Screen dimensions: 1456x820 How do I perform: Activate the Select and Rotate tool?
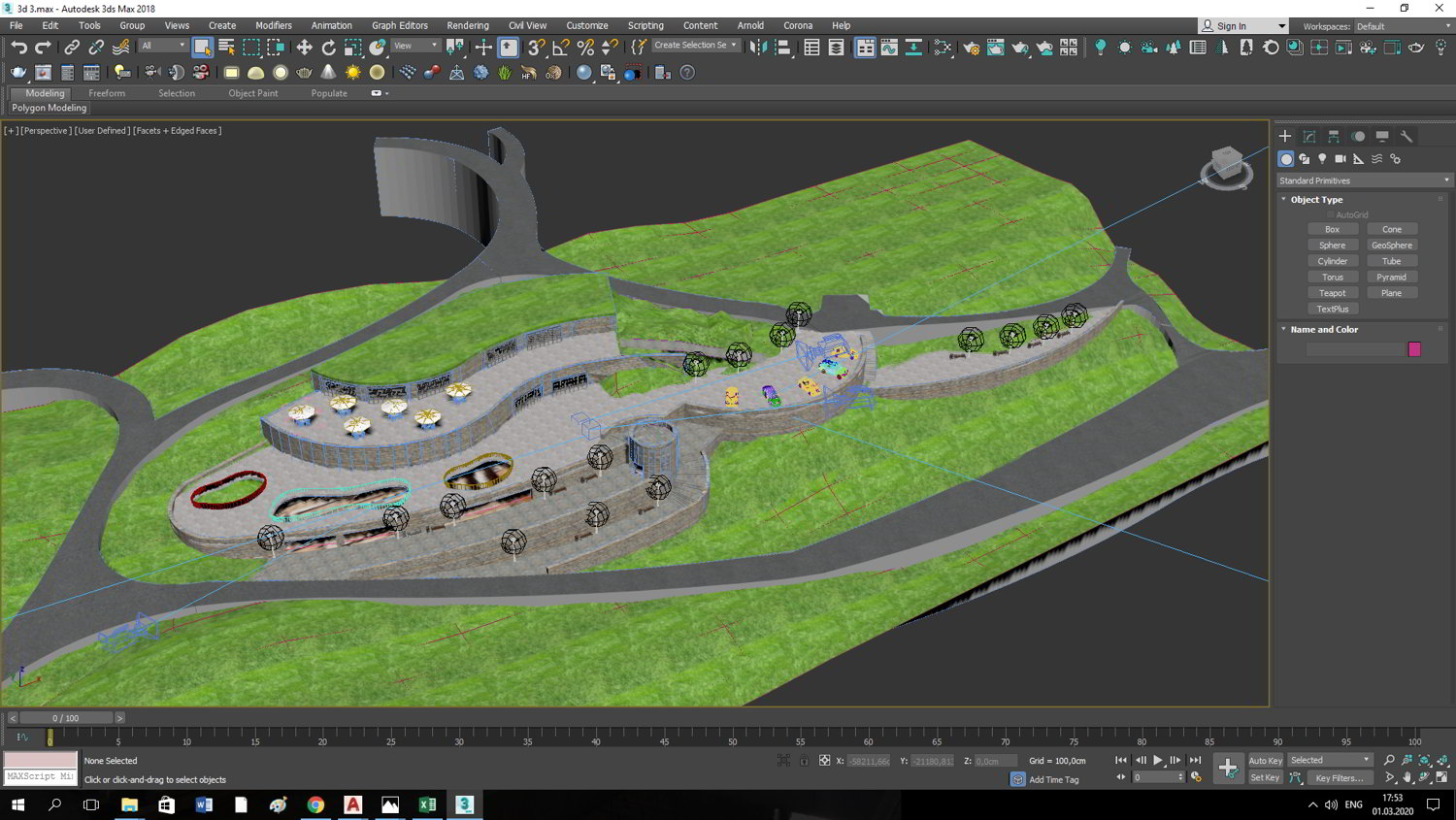pyautogui.click(x=328, y=47)
